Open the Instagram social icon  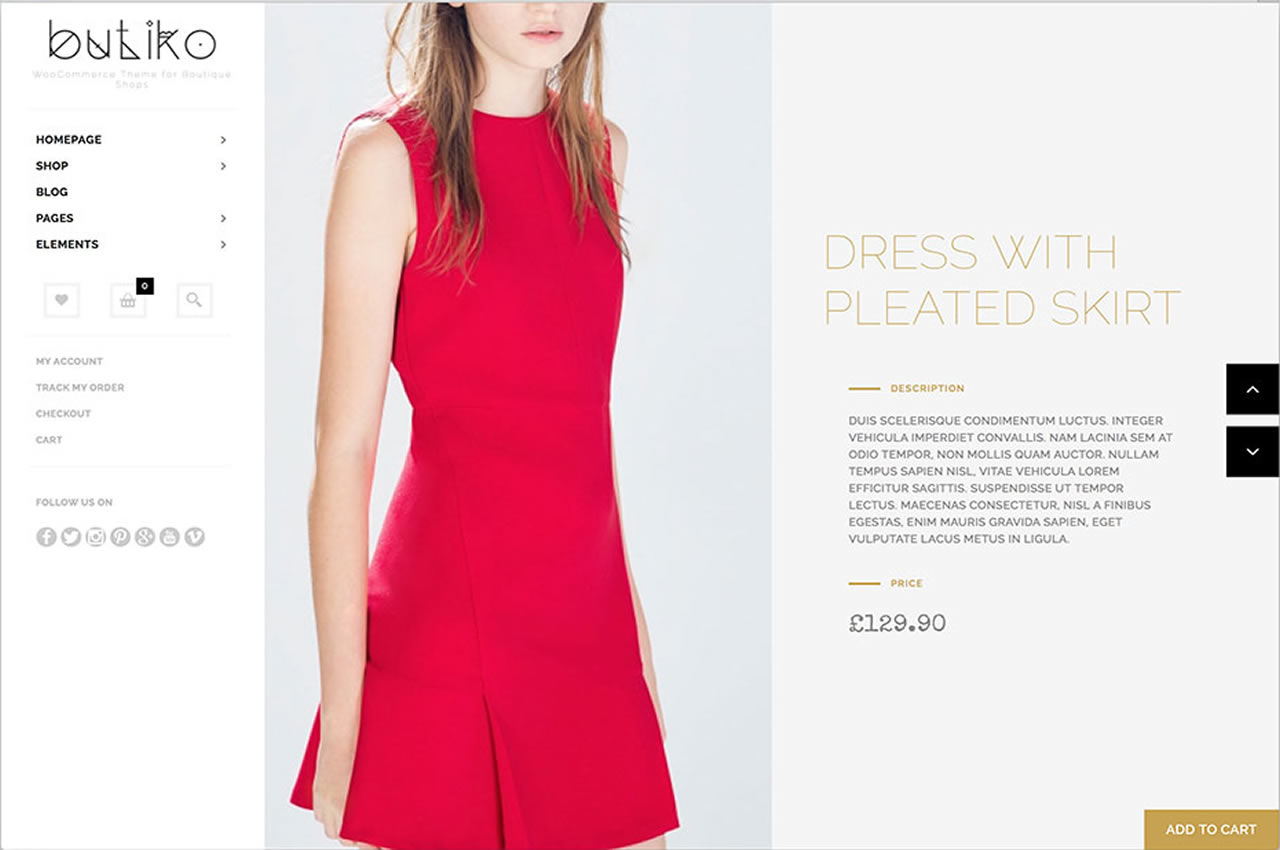tap(96, 537)
